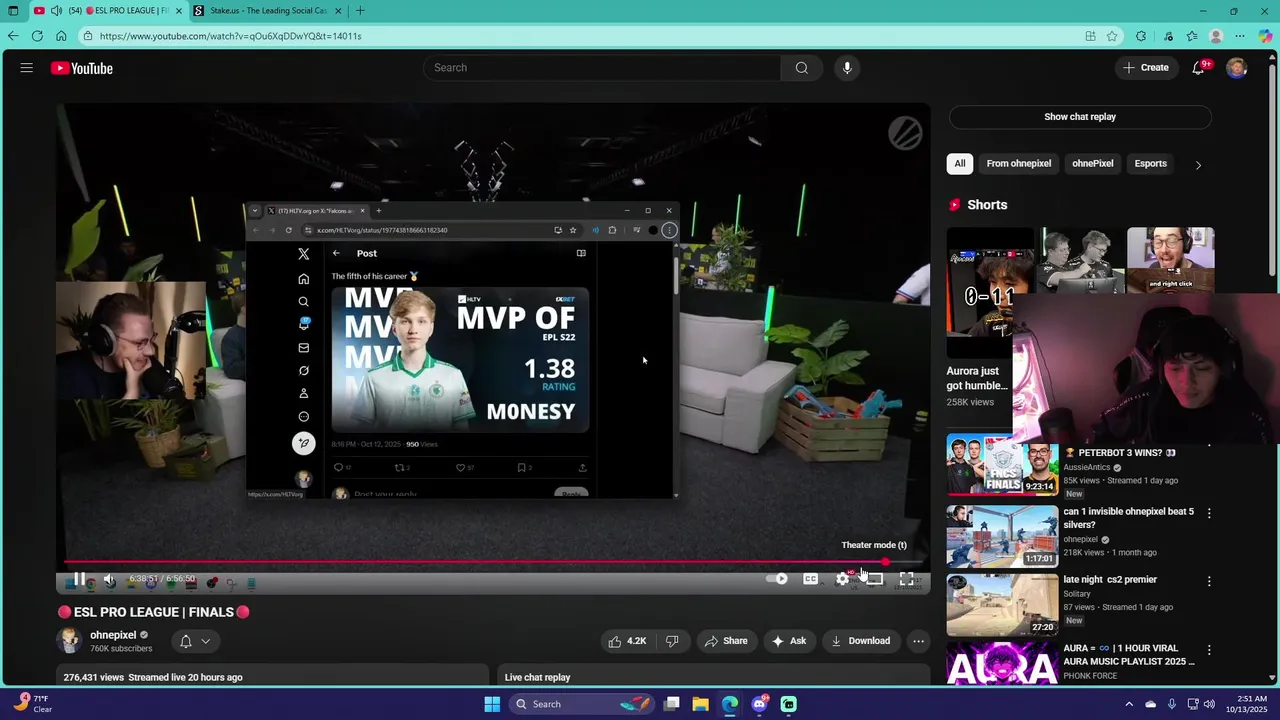The image size is (1280, 720).
Task: Mute the video player audio
Action: [110, 579]
